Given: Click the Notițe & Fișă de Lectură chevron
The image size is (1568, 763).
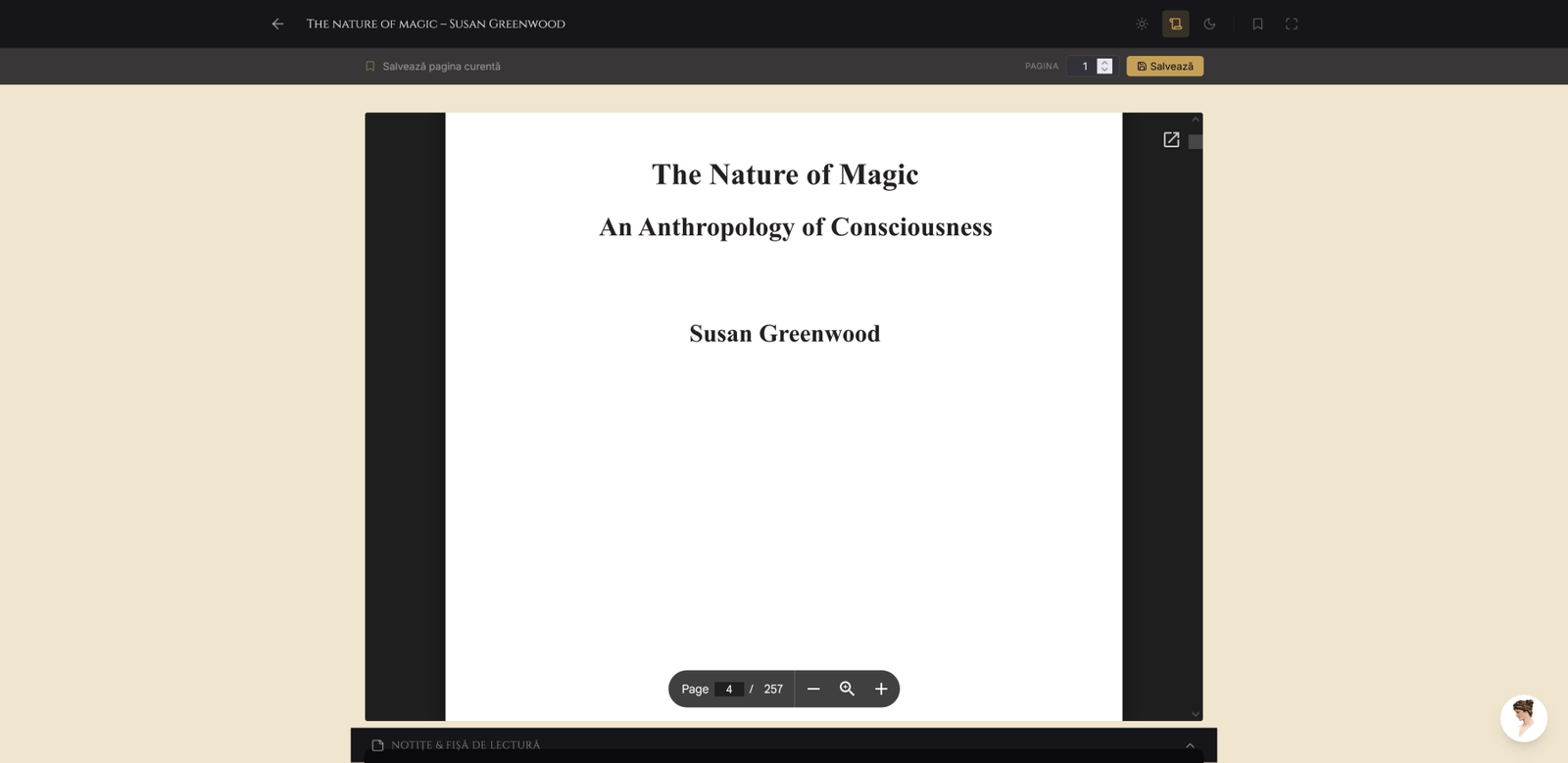Looking at the screenshot, I should (1190, 745).
